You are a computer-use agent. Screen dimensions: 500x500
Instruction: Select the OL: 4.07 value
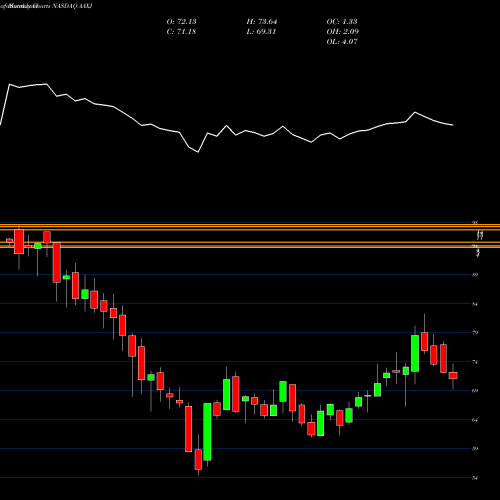(342, 42)
